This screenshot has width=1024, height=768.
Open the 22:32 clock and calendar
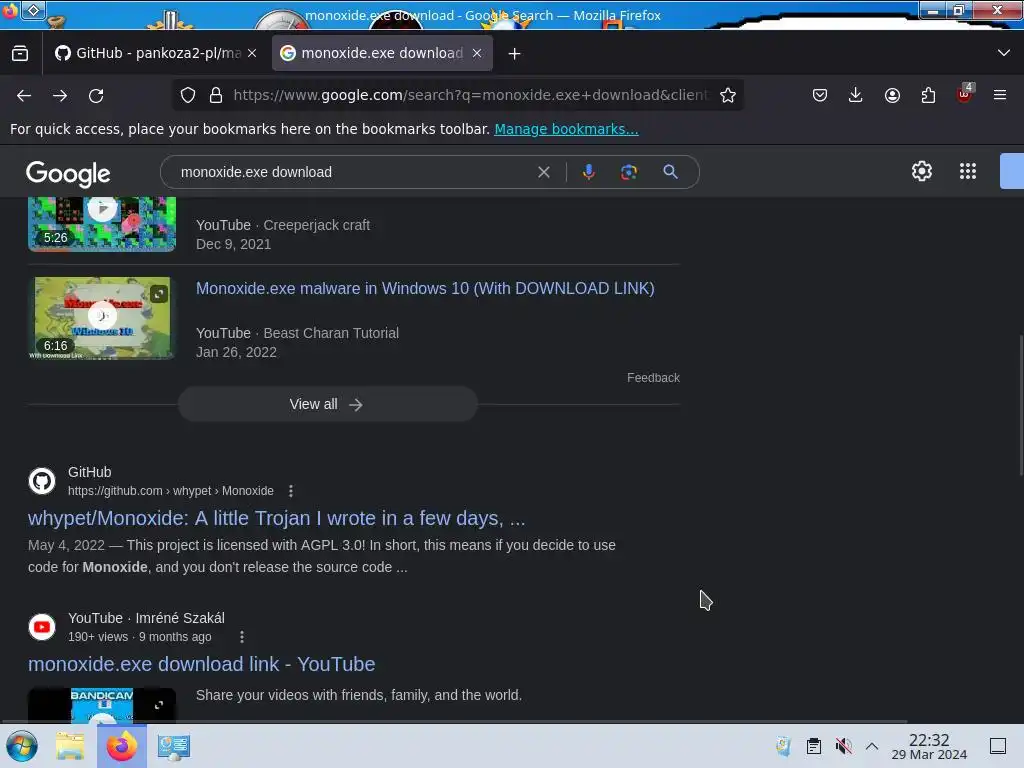[929, 746]
